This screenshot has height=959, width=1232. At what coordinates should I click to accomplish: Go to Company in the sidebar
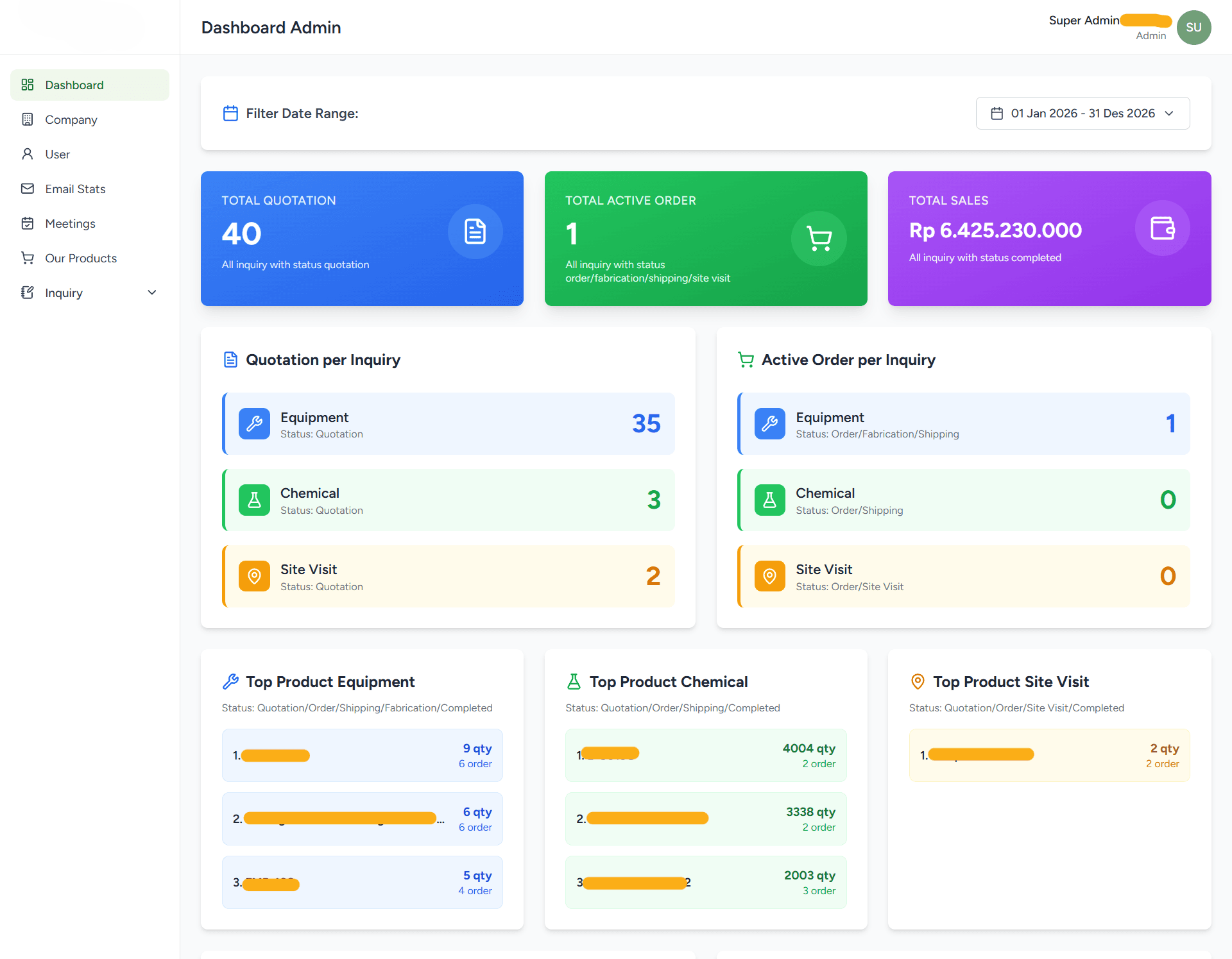(x=71, y=120)
